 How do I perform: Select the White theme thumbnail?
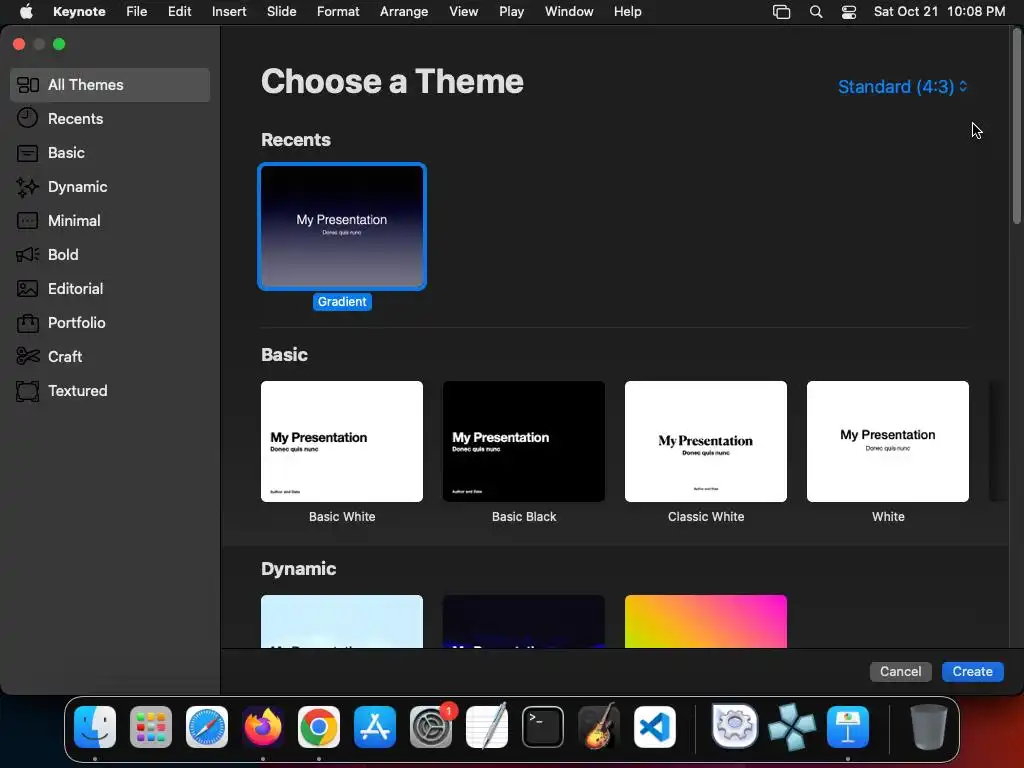tap(888, 441)
